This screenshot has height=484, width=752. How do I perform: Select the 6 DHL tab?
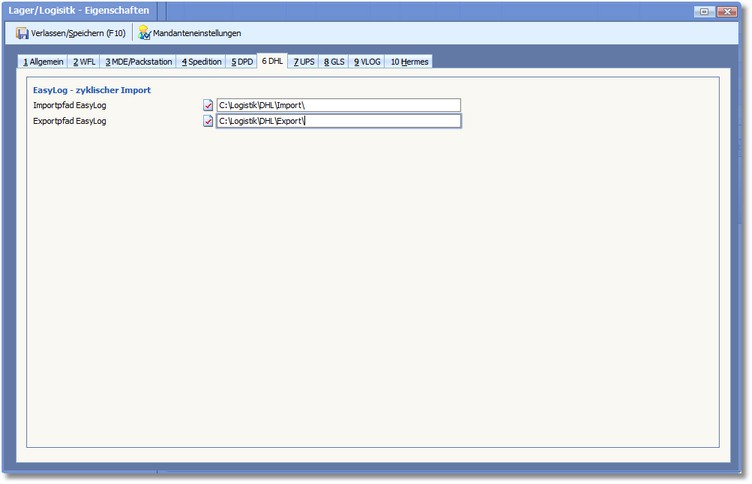(x=272, y=61)
